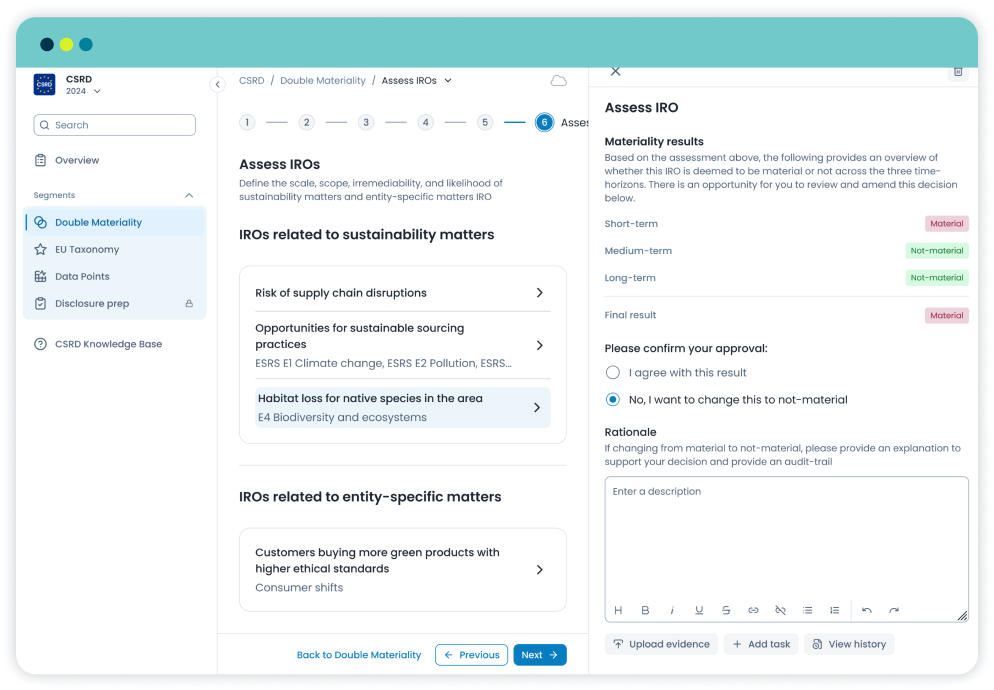This screenshot has width=994, height=690.
Task: Go to step 3 in progress stepper
Action: [366, 122]
